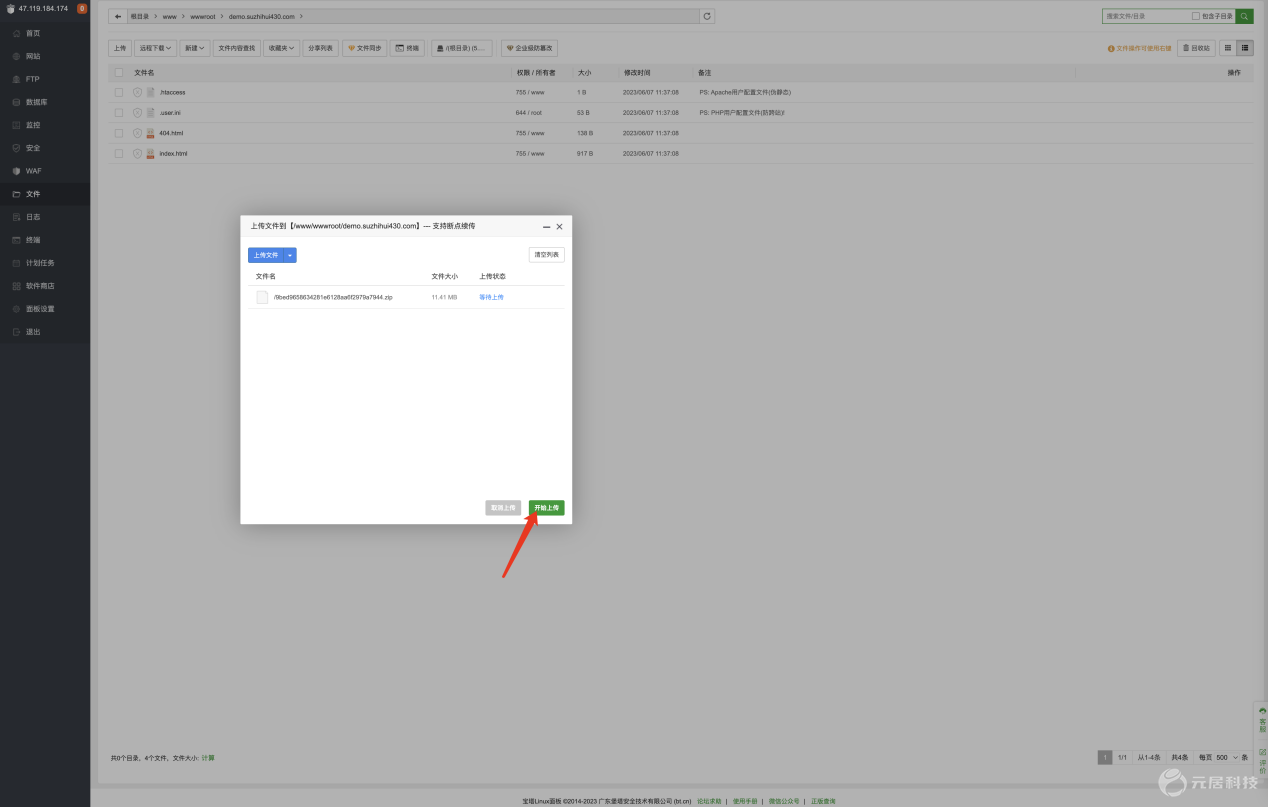
Task: Click 文件同步 file sync button
Action: point(364,48)
